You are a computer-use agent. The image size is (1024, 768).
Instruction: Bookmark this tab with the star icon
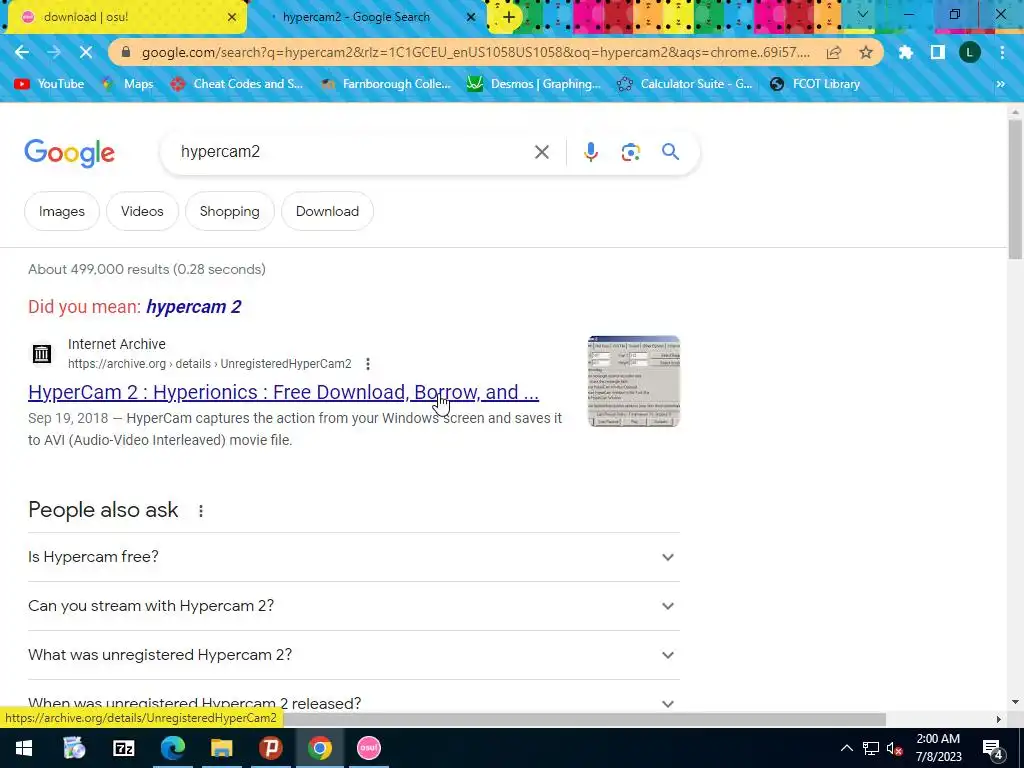pos(866,52)
